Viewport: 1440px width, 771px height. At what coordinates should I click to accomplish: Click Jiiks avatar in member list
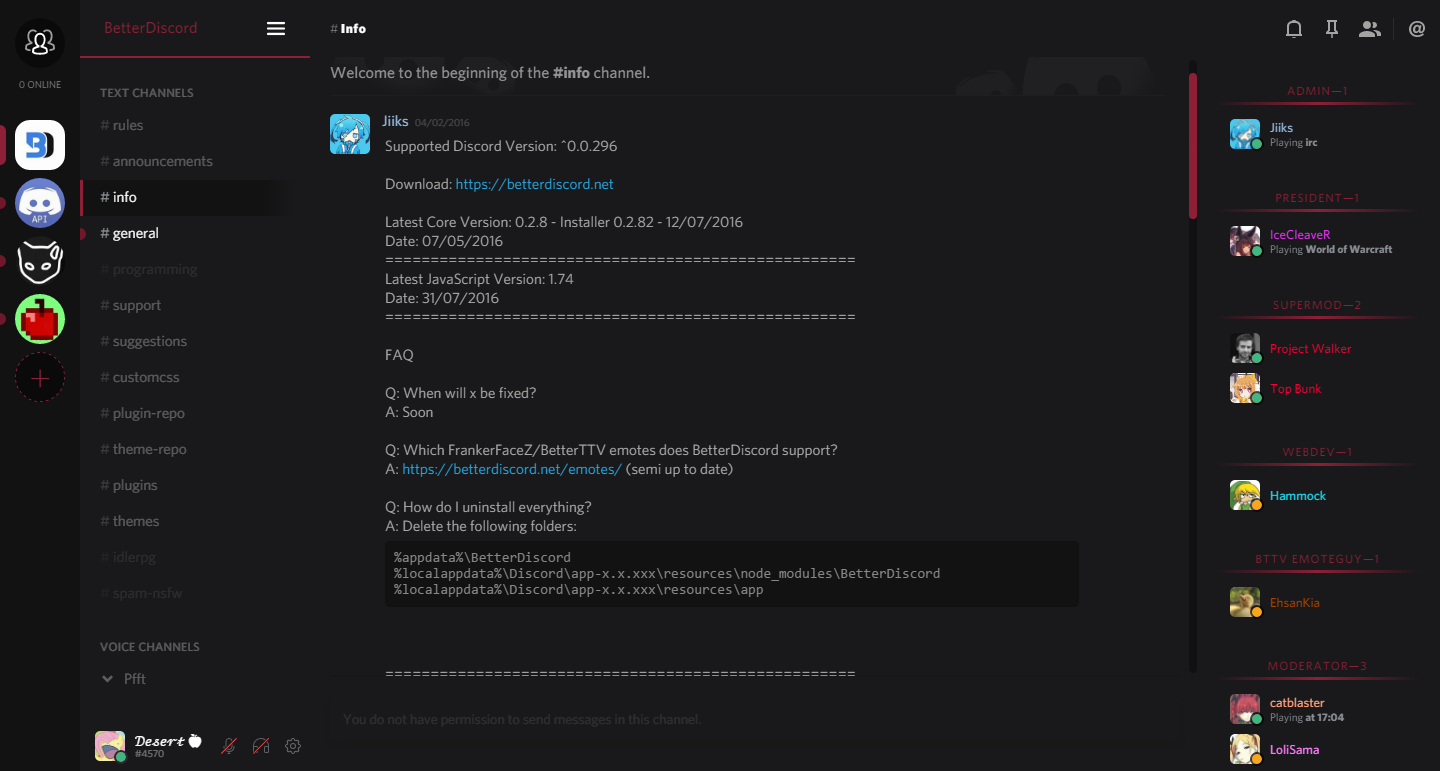pos(1245,134)
